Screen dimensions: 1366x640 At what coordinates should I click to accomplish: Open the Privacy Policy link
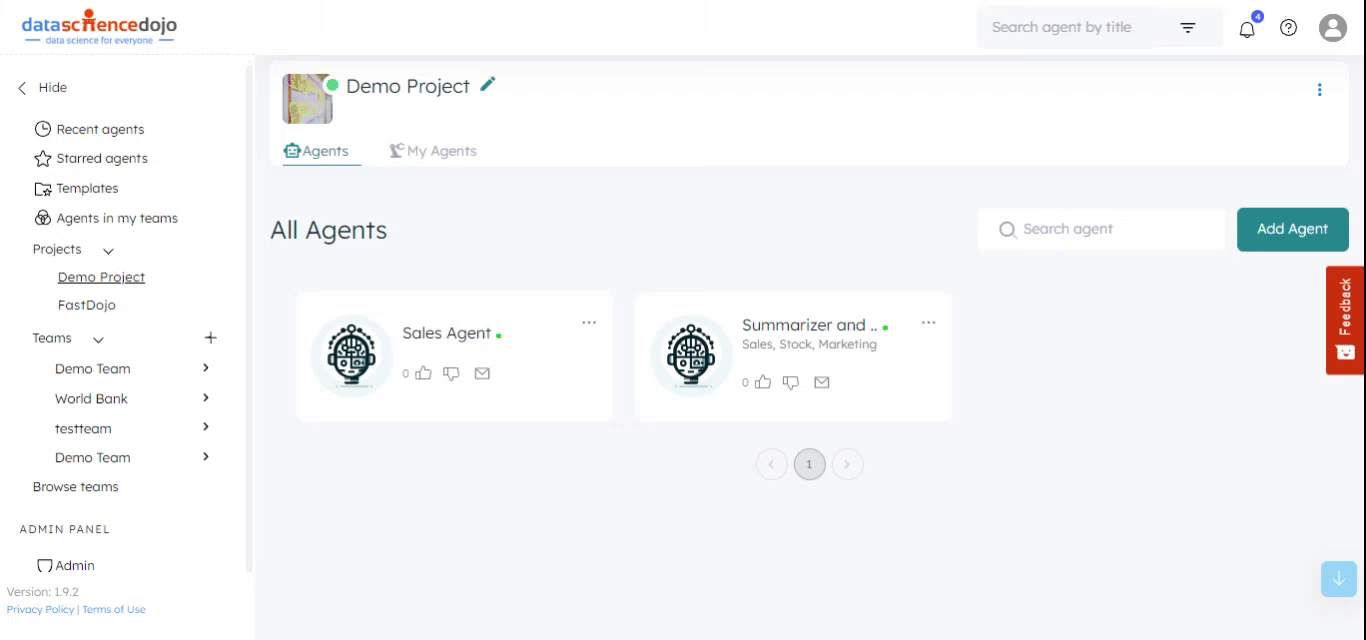point(40,610)
